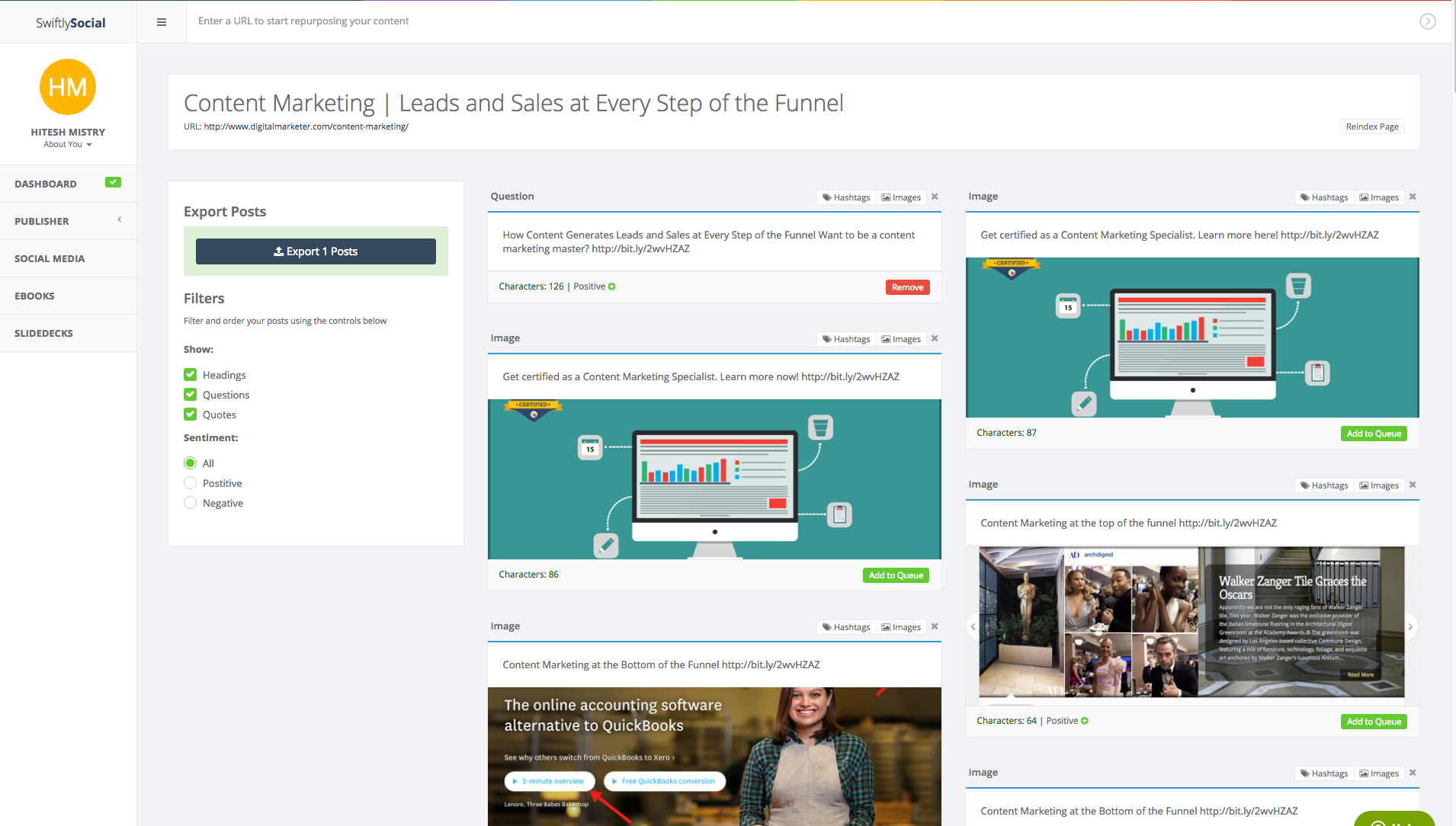This screenshot has width=1456, height=826.
Task: Toggle the hamburger sidebar menu icon
Action: point(162,22)
